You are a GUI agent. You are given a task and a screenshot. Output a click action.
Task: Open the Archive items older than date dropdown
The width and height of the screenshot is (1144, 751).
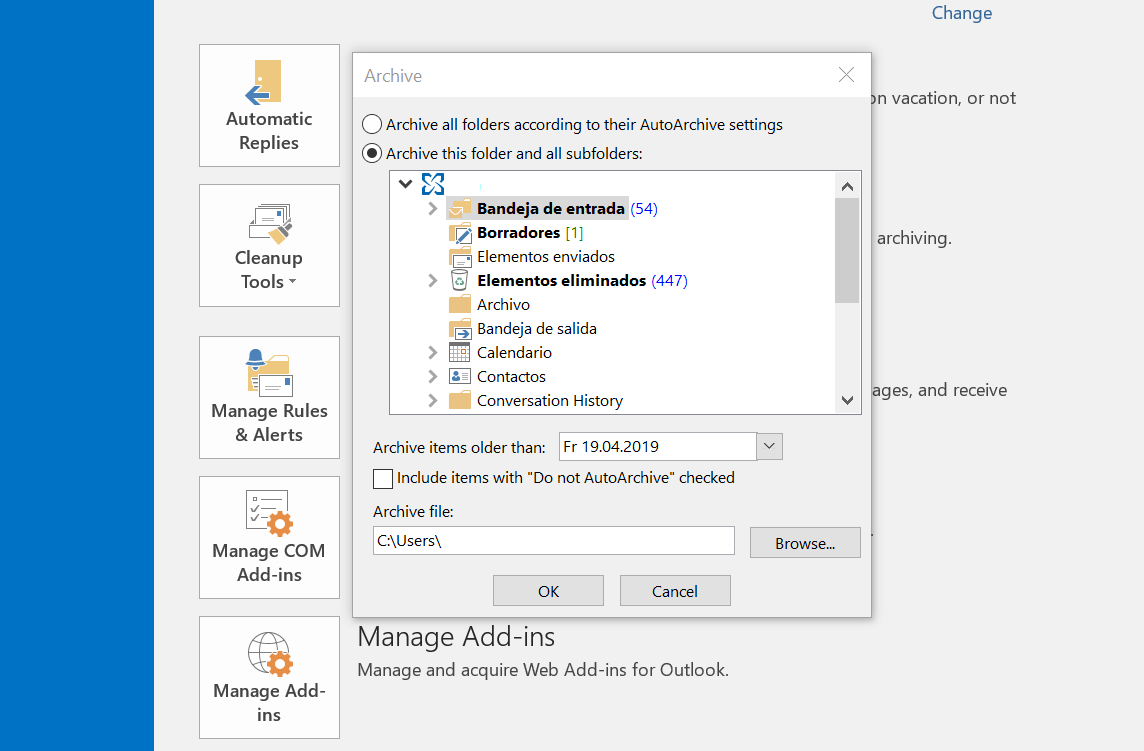click(x=769, y=446)
